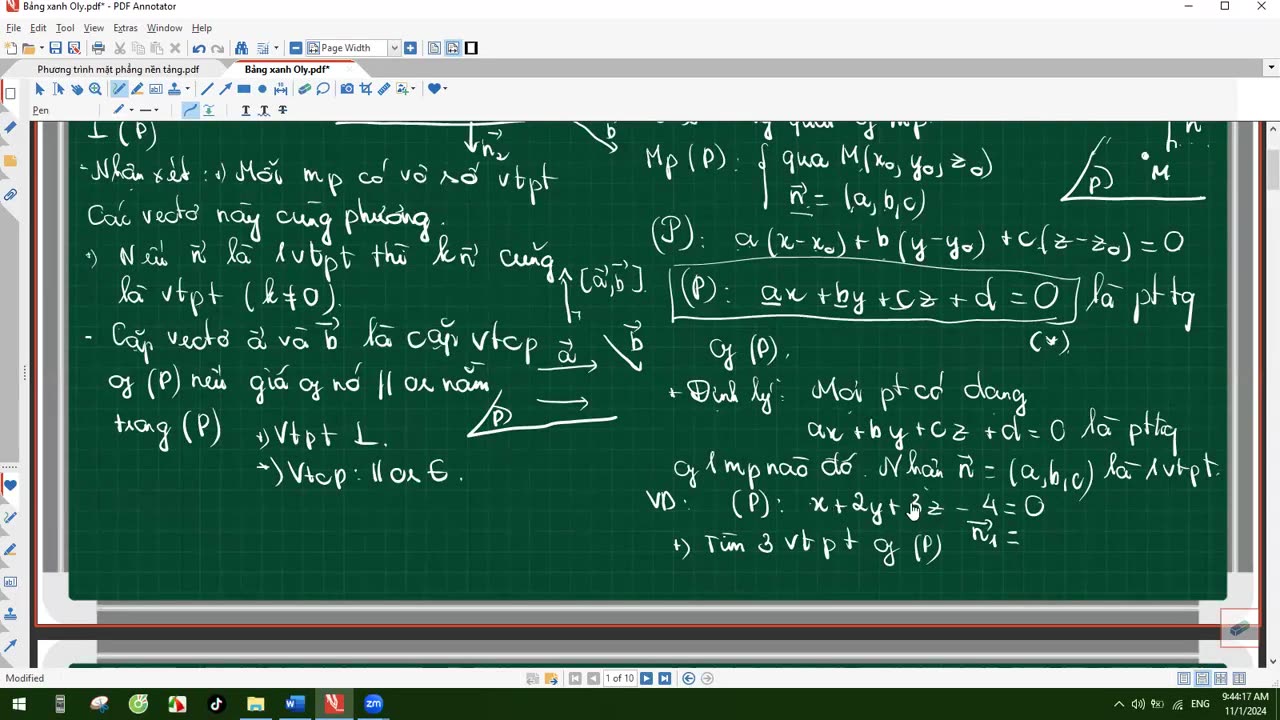Expand the insert image dropdown arrow

(x=413, y=89)
